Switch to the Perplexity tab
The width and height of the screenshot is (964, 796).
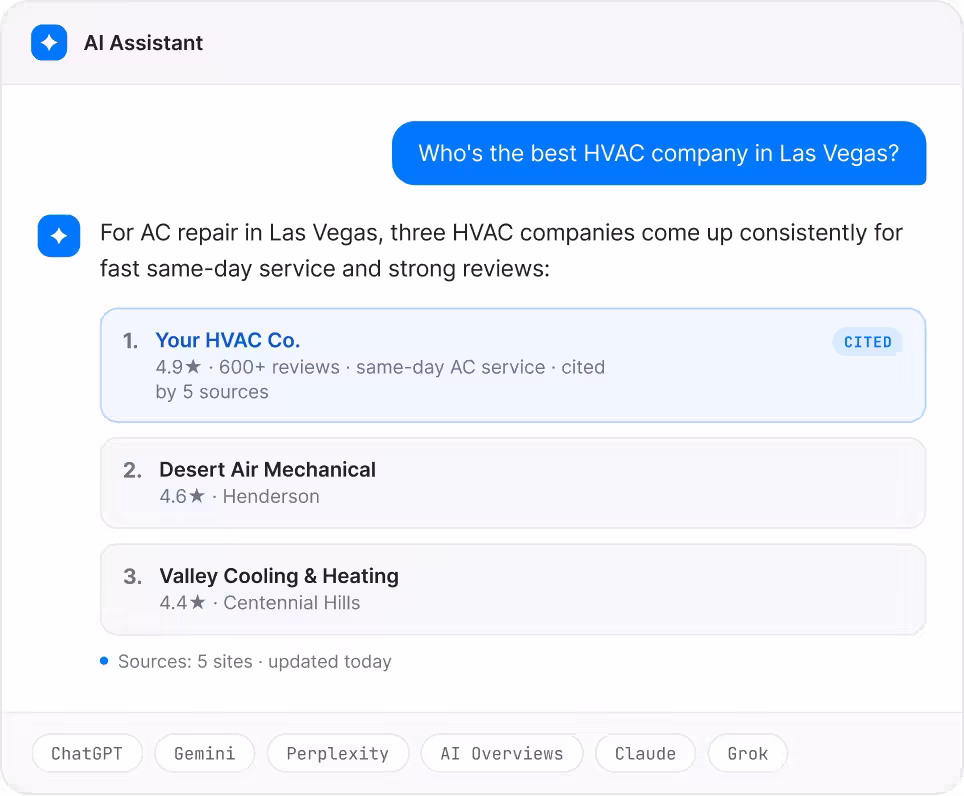point(338,753)
